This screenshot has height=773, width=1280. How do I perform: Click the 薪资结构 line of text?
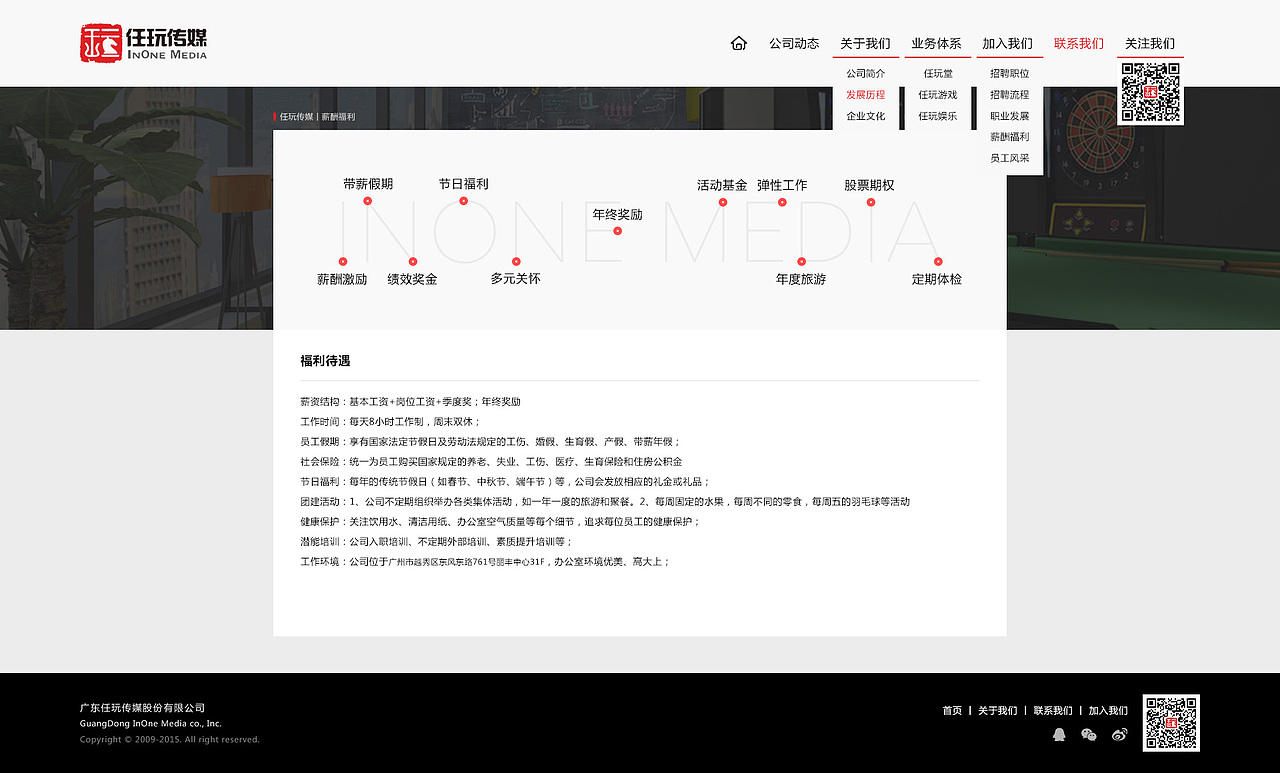411,401
